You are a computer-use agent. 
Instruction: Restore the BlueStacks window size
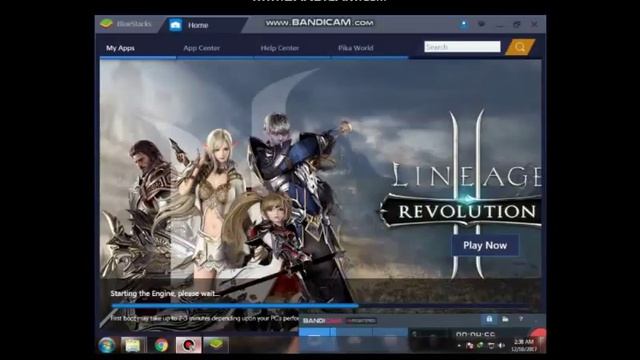coord(517,24)
